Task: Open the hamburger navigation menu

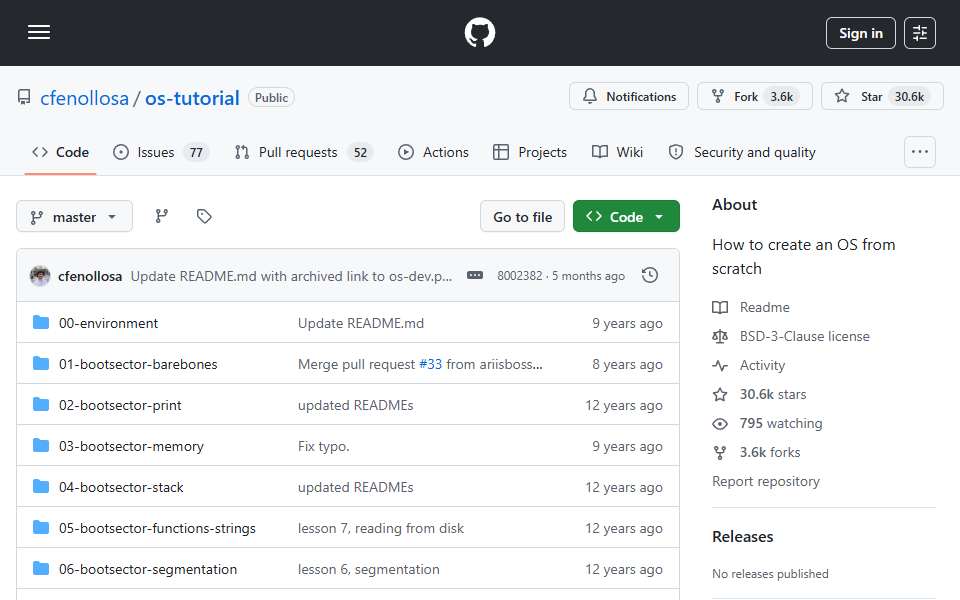Action: (x=39, y=32)
